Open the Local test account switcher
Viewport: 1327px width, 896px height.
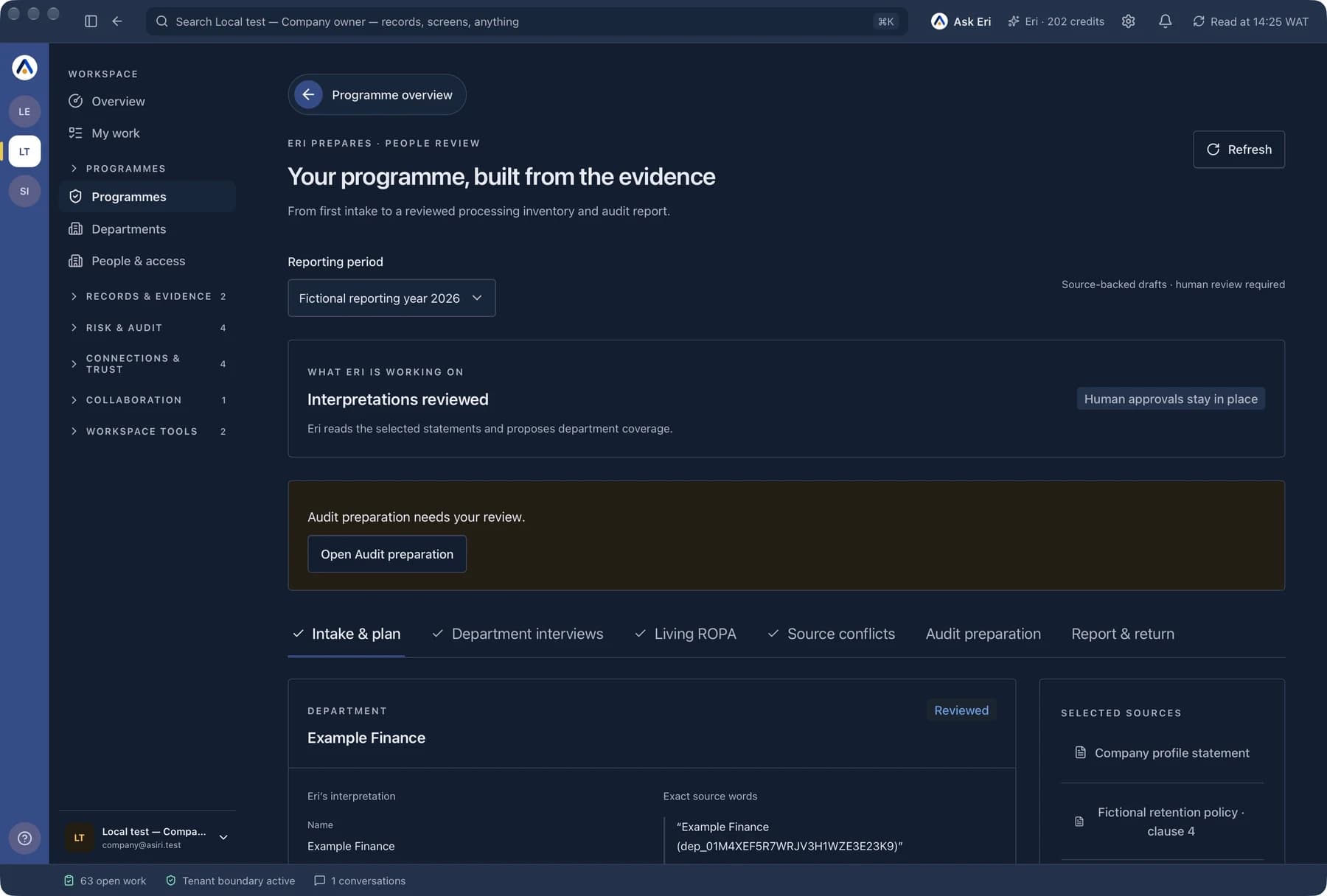coord(147,838)
